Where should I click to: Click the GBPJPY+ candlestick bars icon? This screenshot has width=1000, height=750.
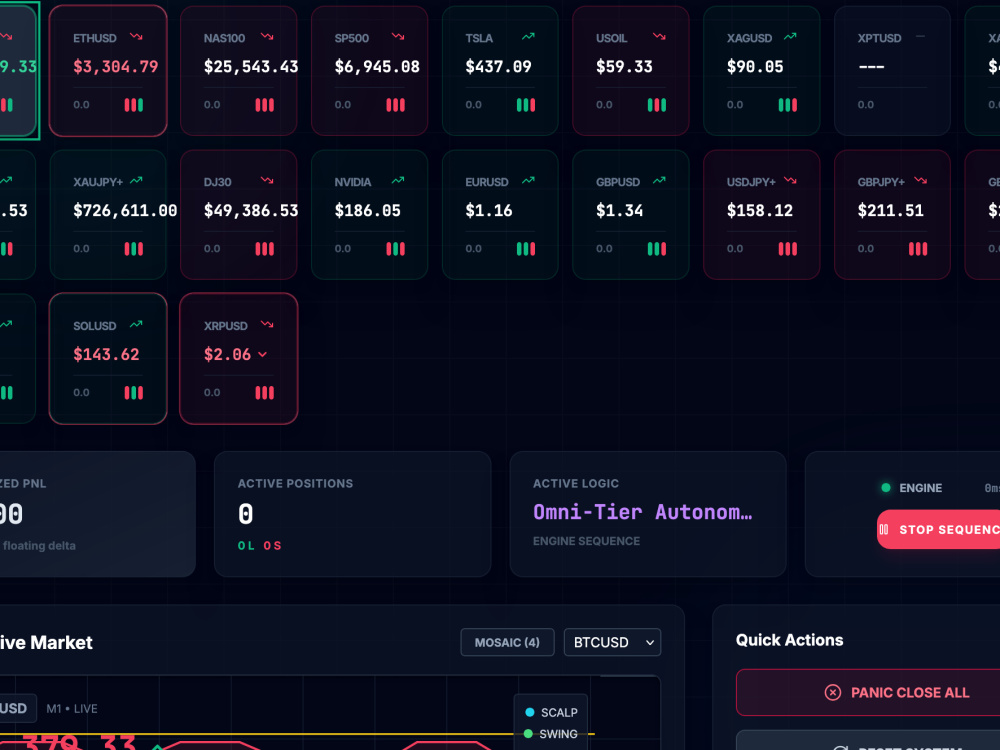click(x=918, y=249)
